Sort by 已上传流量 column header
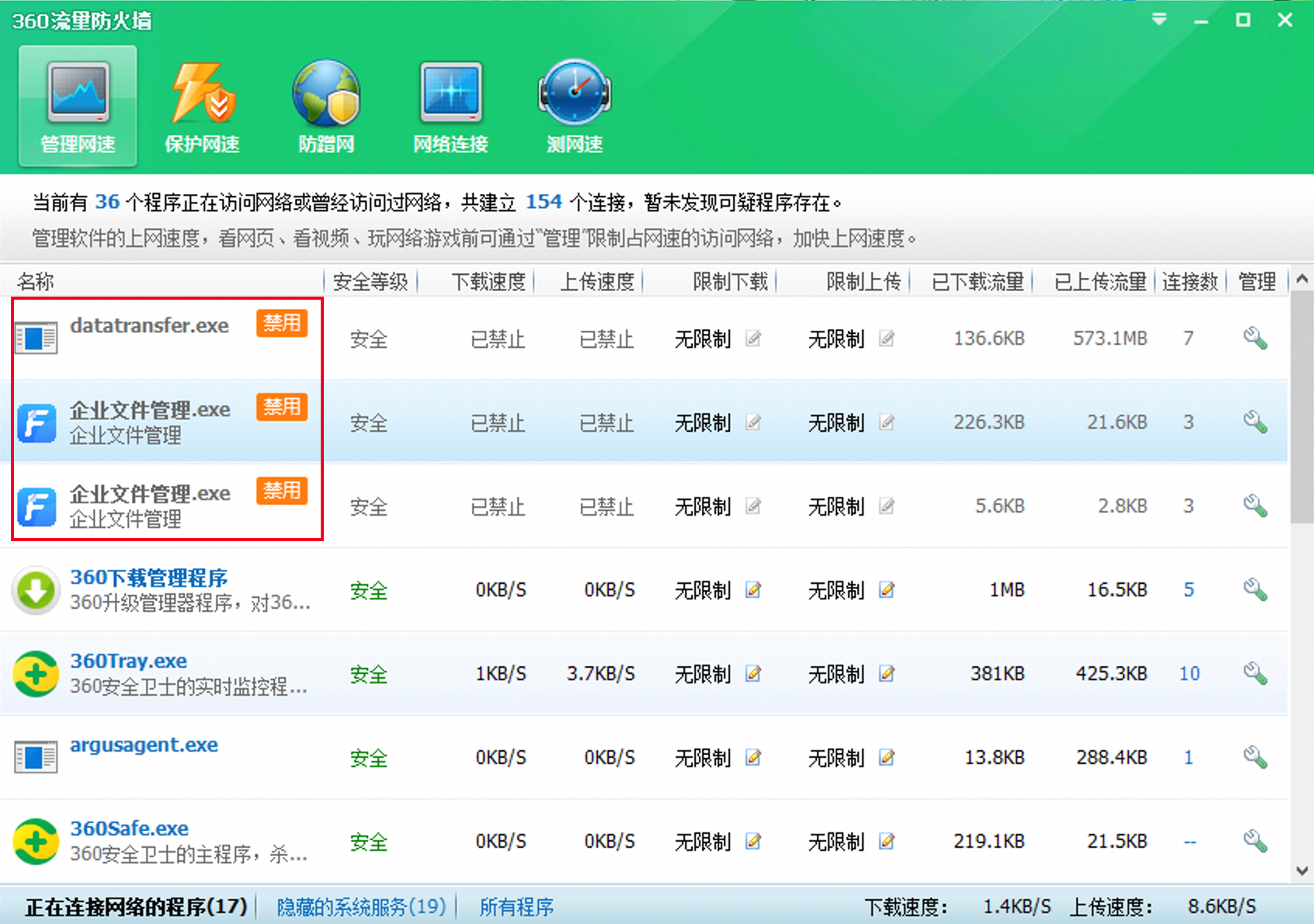 click(x=1100, y=281)
